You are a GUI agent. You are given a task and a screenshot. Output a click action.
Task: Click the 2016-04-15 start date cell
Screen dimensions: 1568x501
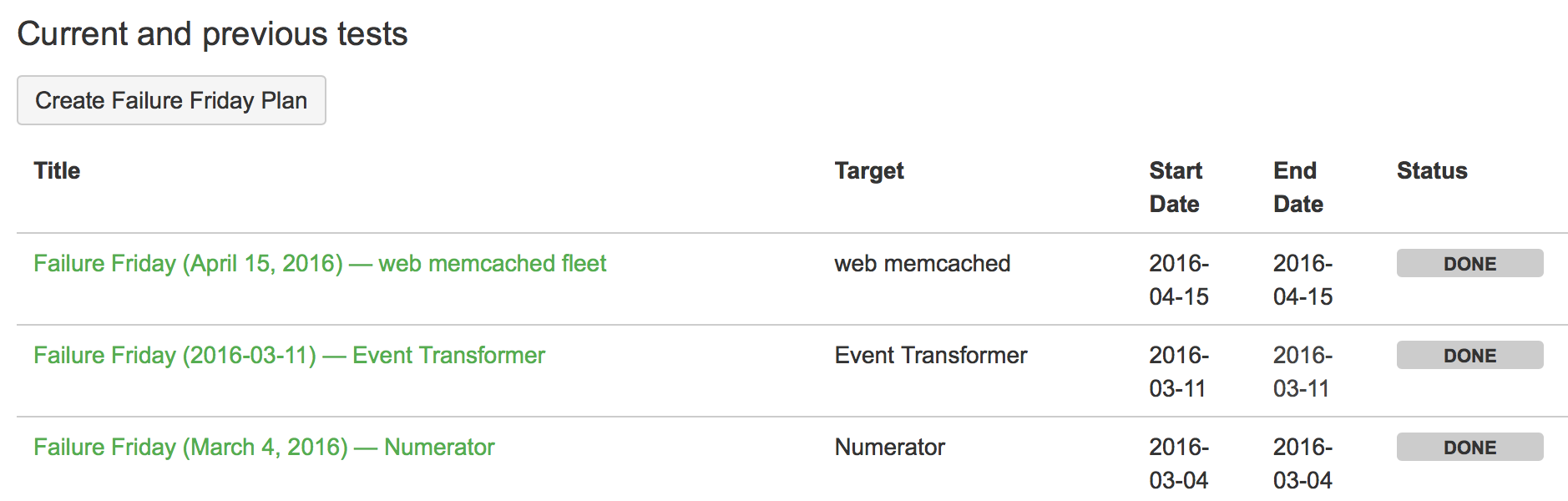point(1179,280)
